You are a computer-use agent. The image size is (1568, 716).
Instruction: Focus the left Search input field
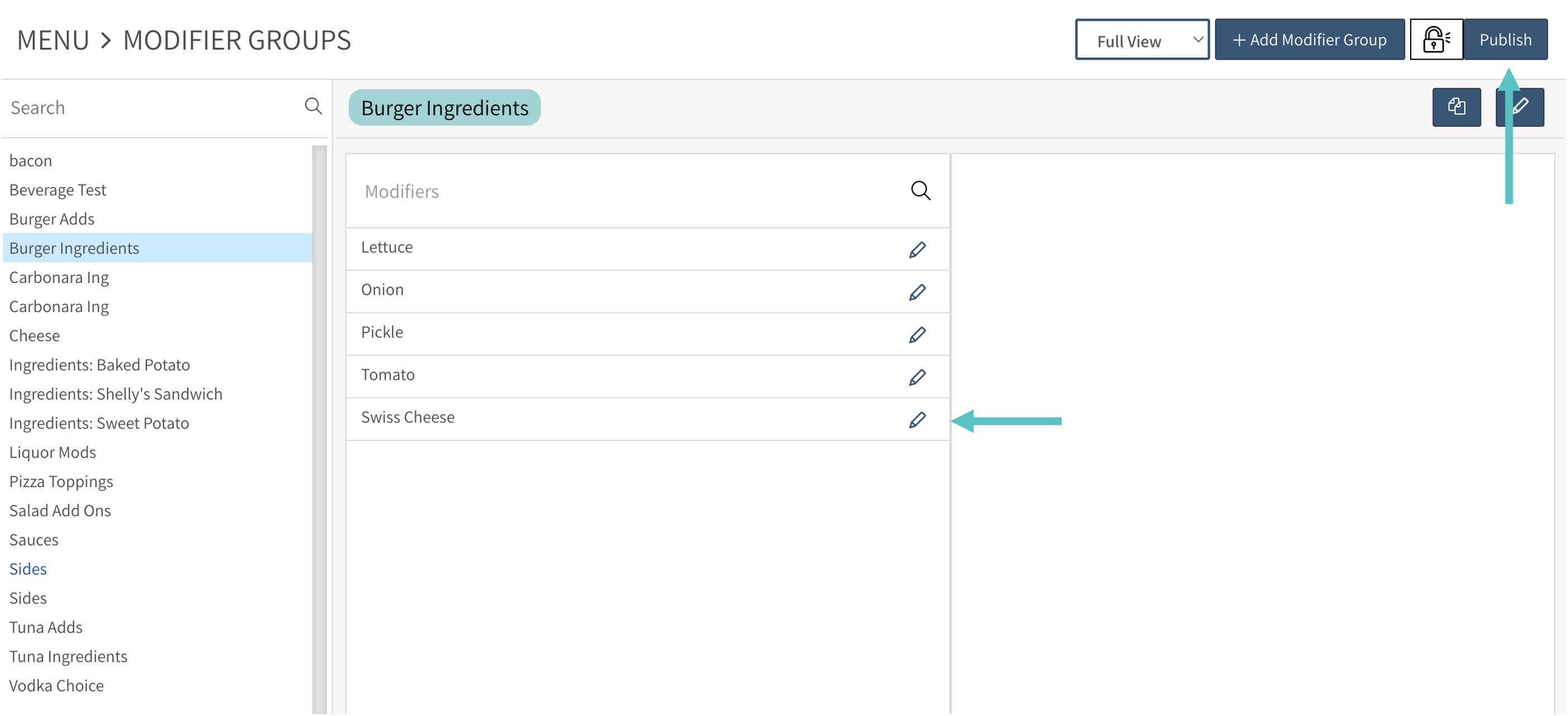tap(152, 108)
